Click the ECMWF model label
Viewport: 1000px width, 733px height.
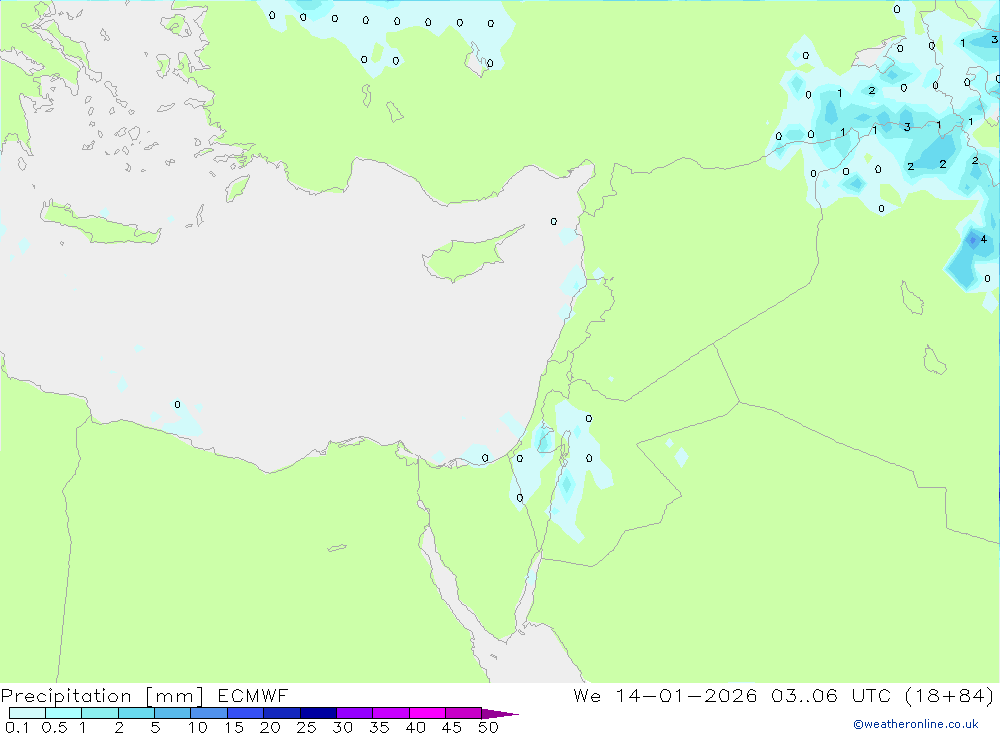pos(253,695)
